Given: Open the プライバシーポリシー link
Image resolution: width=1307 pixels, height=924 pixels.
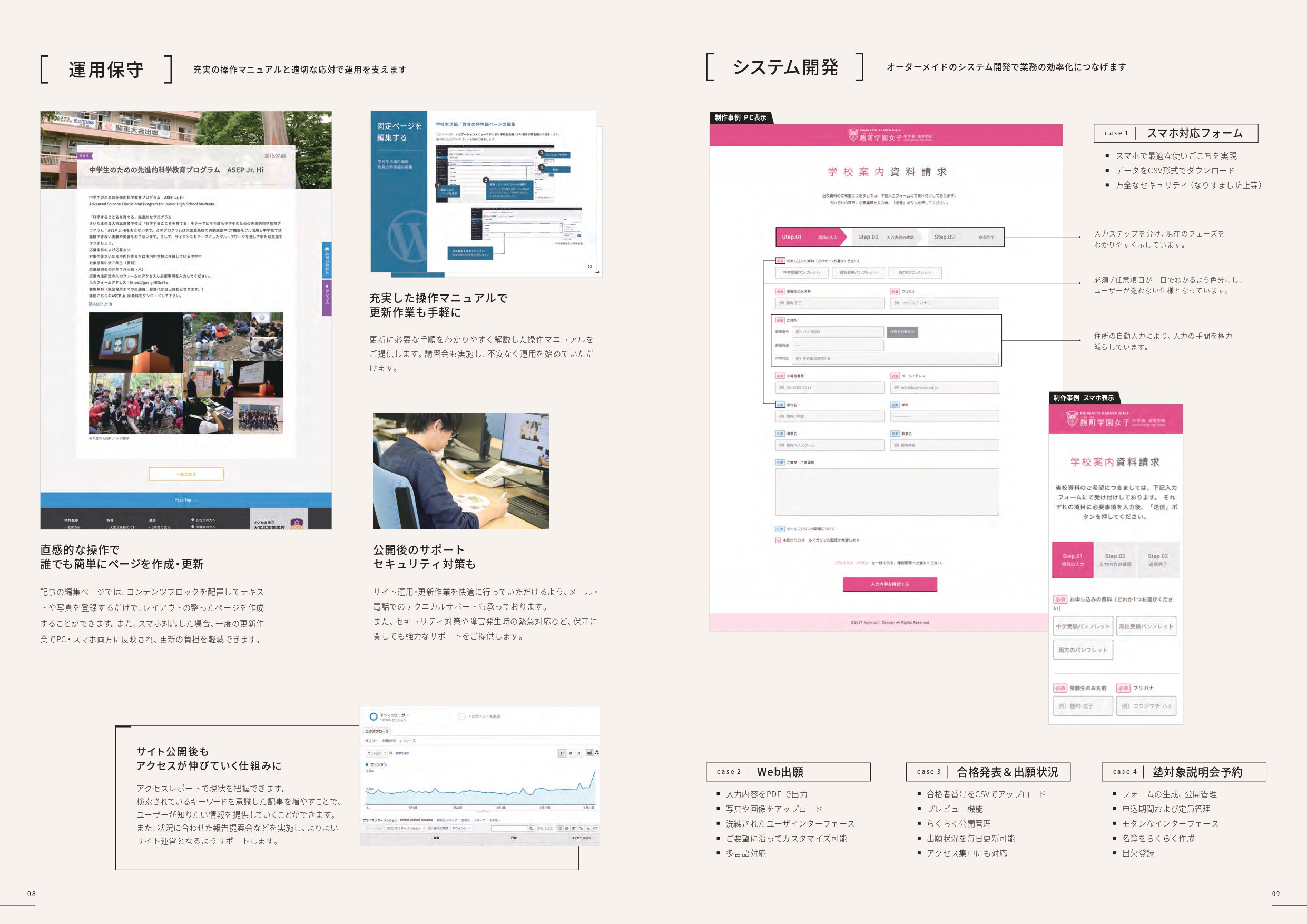Looking at the screenshot, I should (852, 563).
